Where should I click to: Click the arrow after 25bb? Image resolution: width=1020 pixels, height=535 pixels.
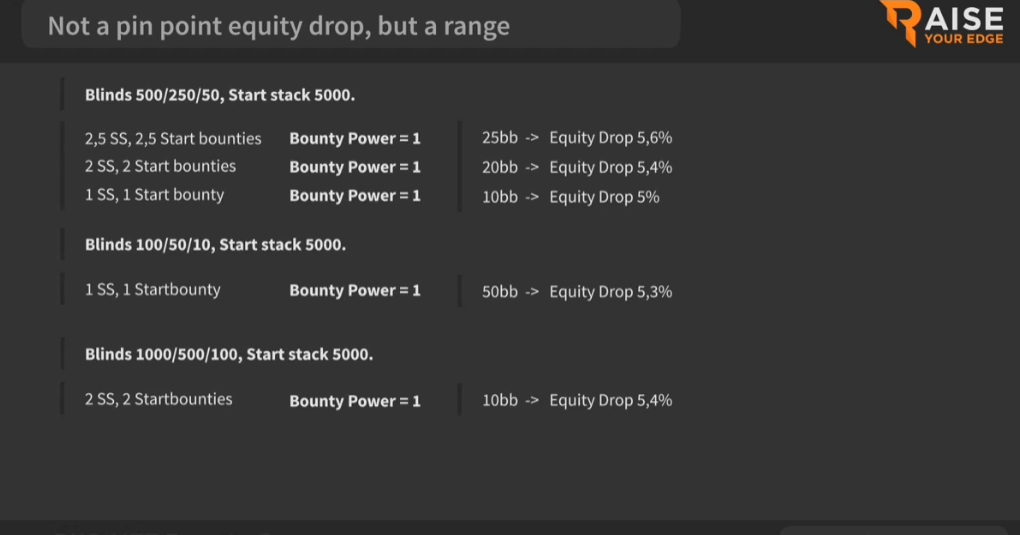point(532,138)
